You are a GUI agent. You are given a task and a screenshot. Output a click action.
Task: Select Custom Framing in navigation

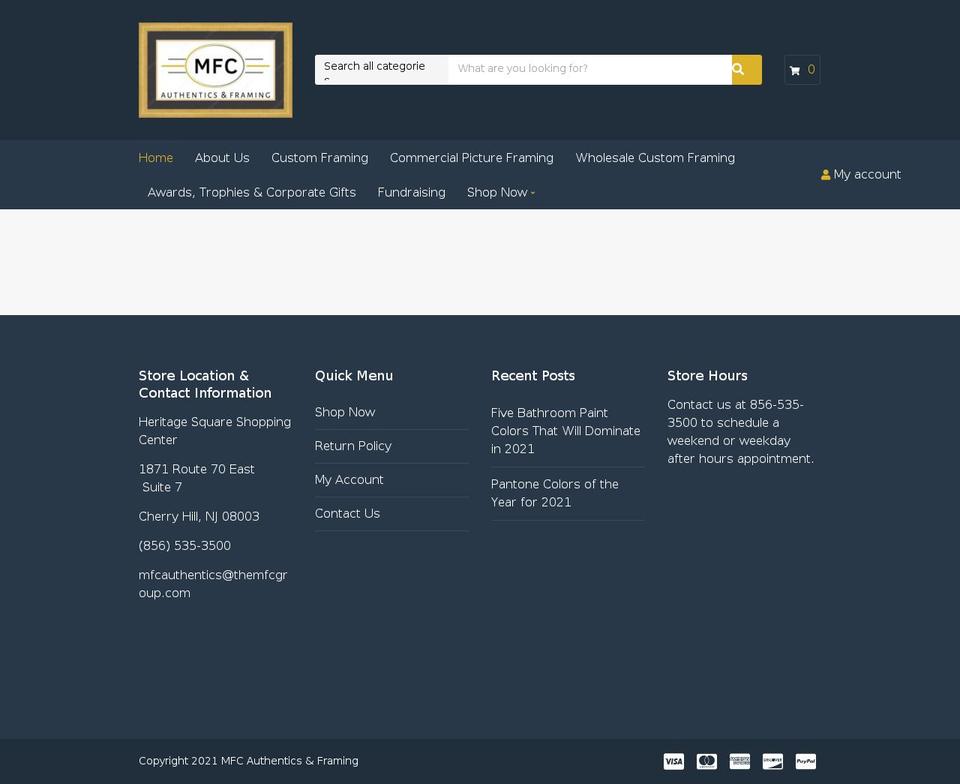320,158
